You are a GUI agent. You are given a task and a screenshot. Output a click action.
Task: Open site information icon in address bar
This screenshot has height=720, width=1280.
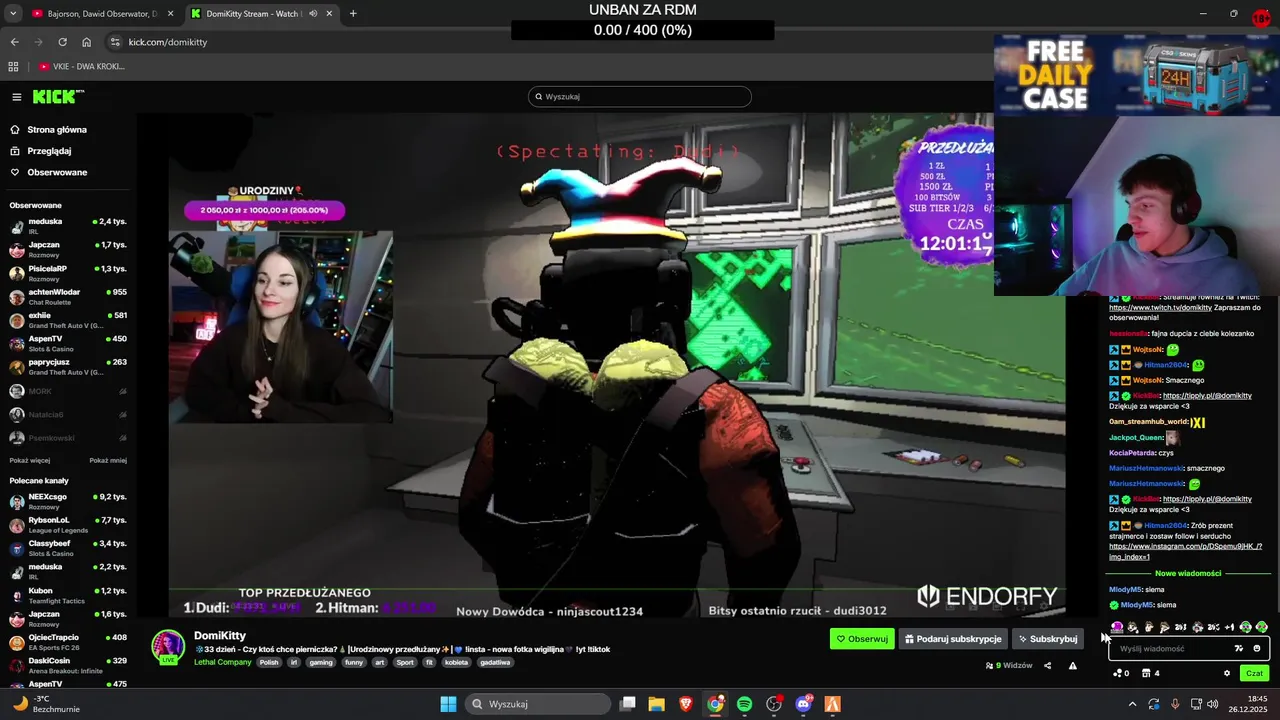click(x=115, y=42)
